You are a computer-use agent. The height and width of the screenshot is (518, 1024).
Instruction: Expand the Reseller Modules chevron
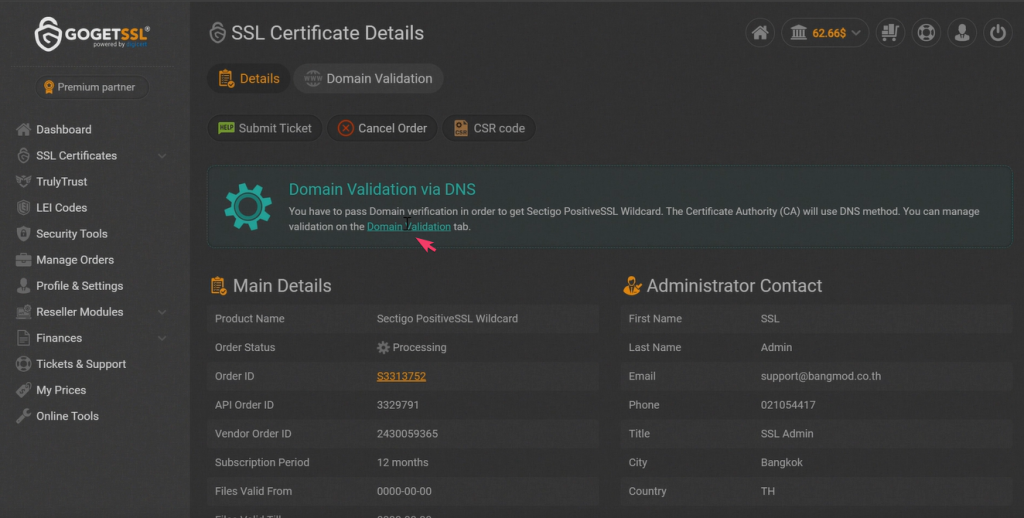click(x=162, y=312)
